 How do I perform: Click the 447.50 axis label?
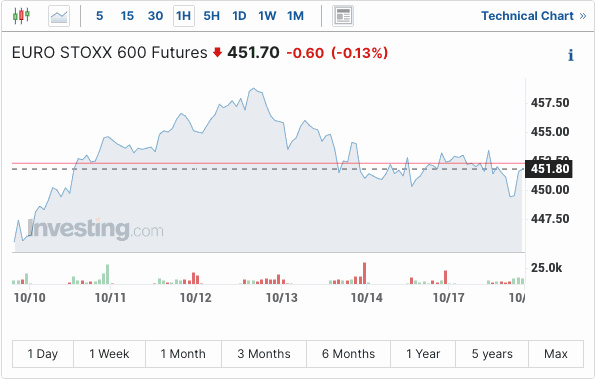pyautogui.click(x=550, y=219)
